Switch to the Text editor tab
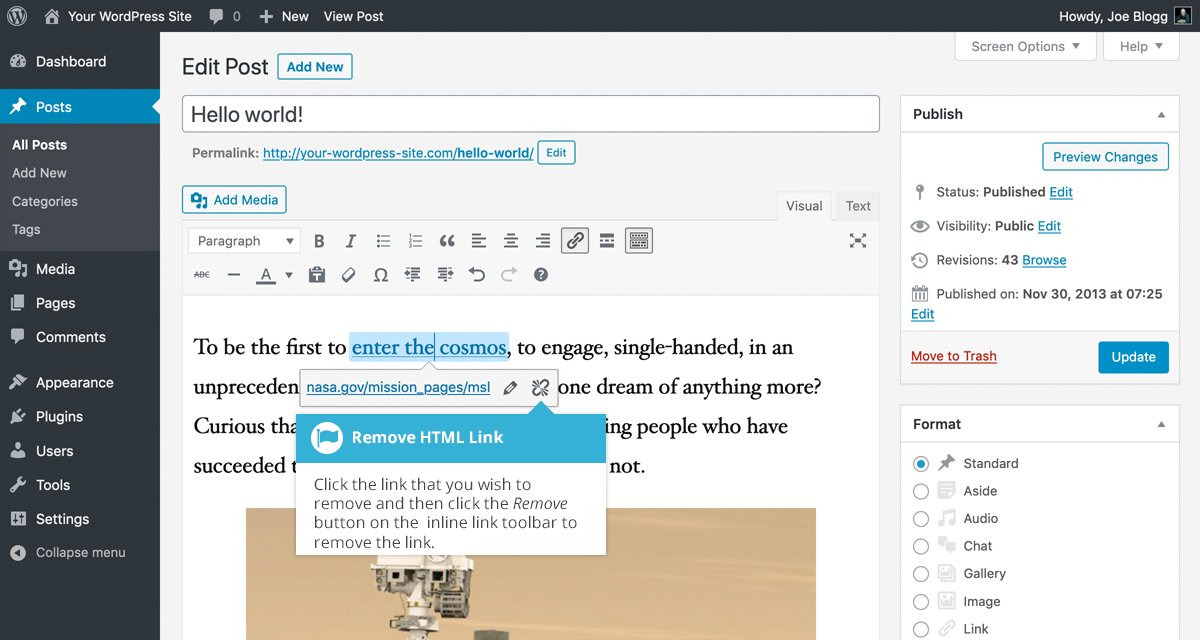Screen dimensions: 1200x640 coord(858,206)
